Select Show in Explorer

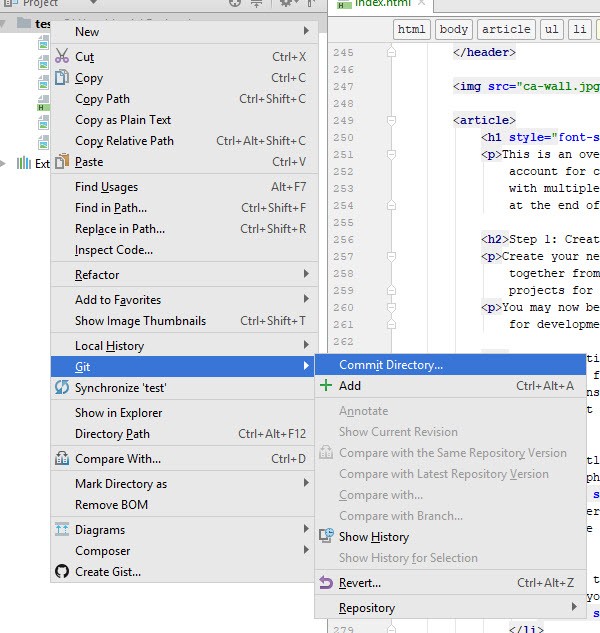coord(118,413)
